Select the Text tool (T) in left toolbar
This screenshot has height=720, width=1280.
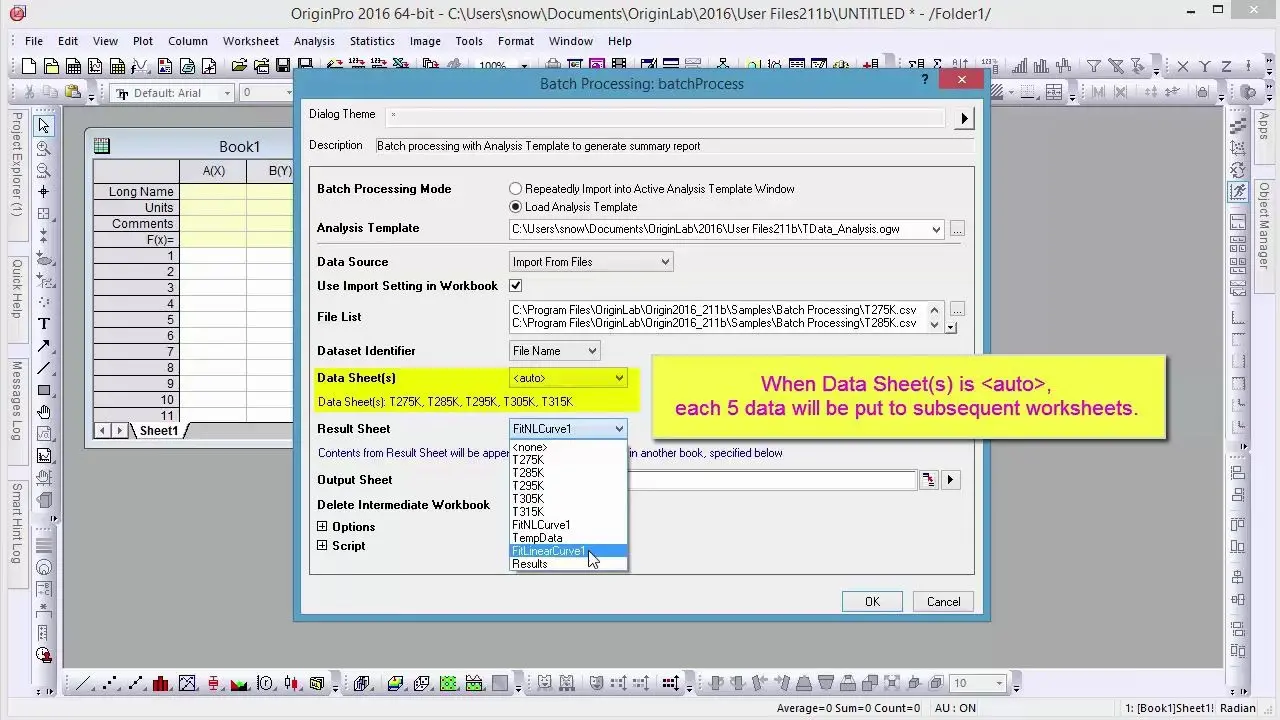[x=44, y=323]
